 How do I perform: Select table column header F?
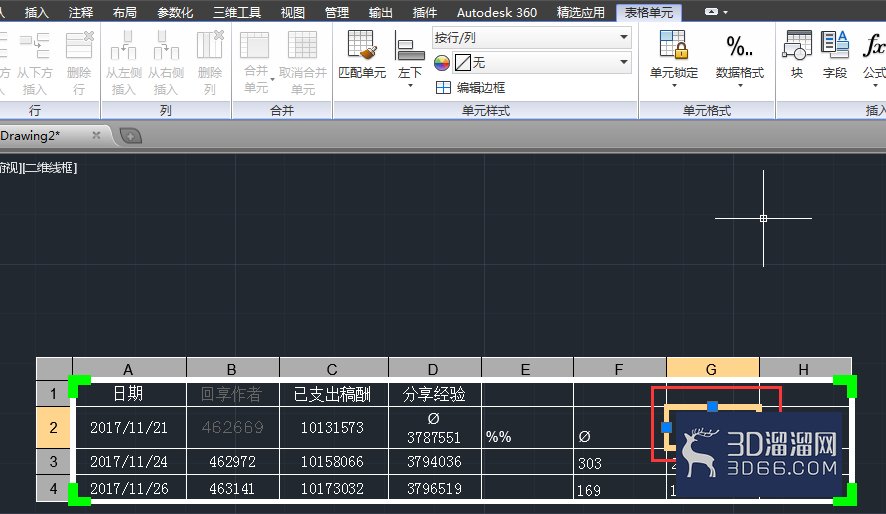pos(619,368)
